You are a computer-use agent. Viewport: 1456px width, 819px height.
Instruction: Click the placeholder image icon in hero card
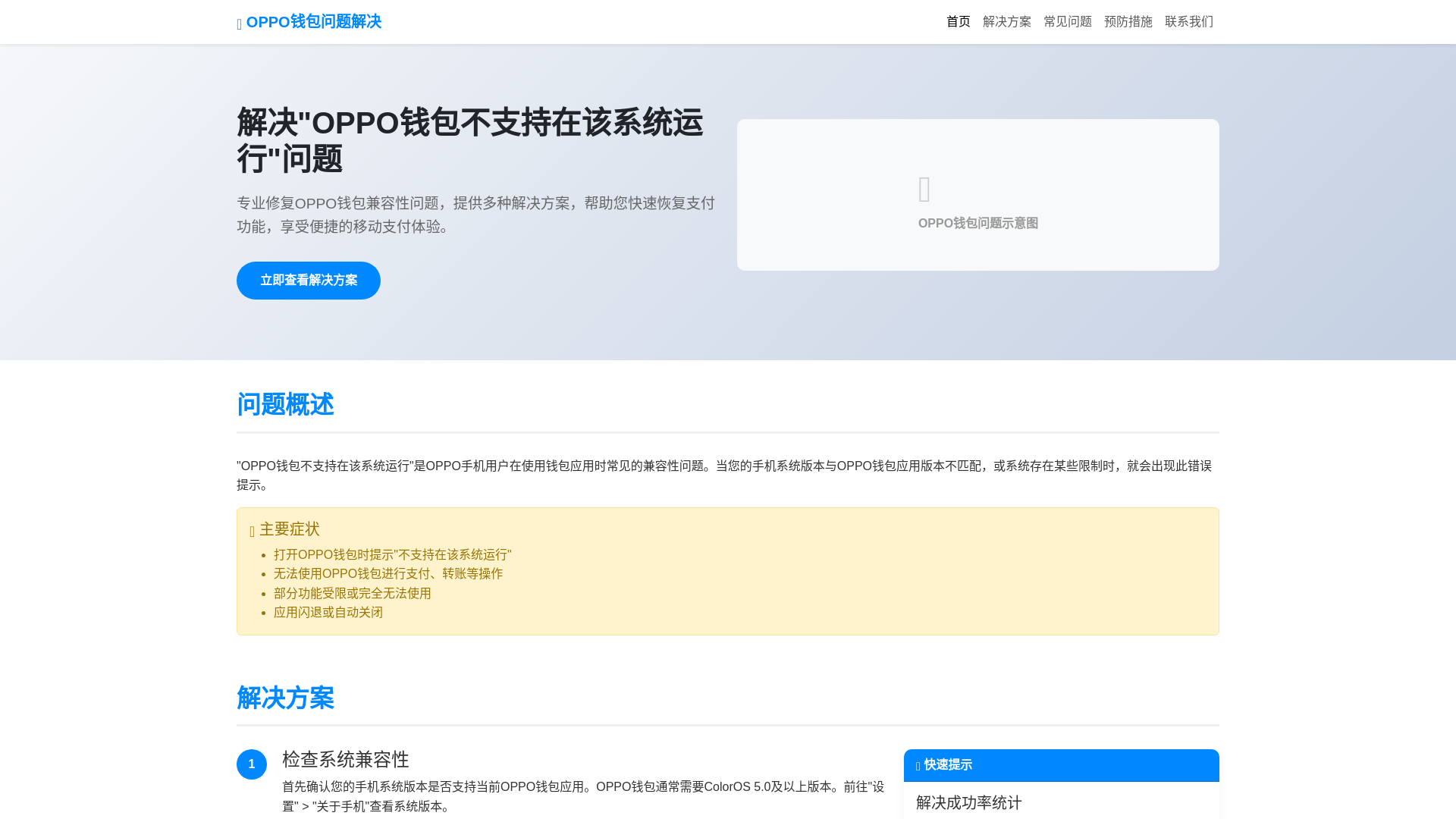tap(924, 190)
